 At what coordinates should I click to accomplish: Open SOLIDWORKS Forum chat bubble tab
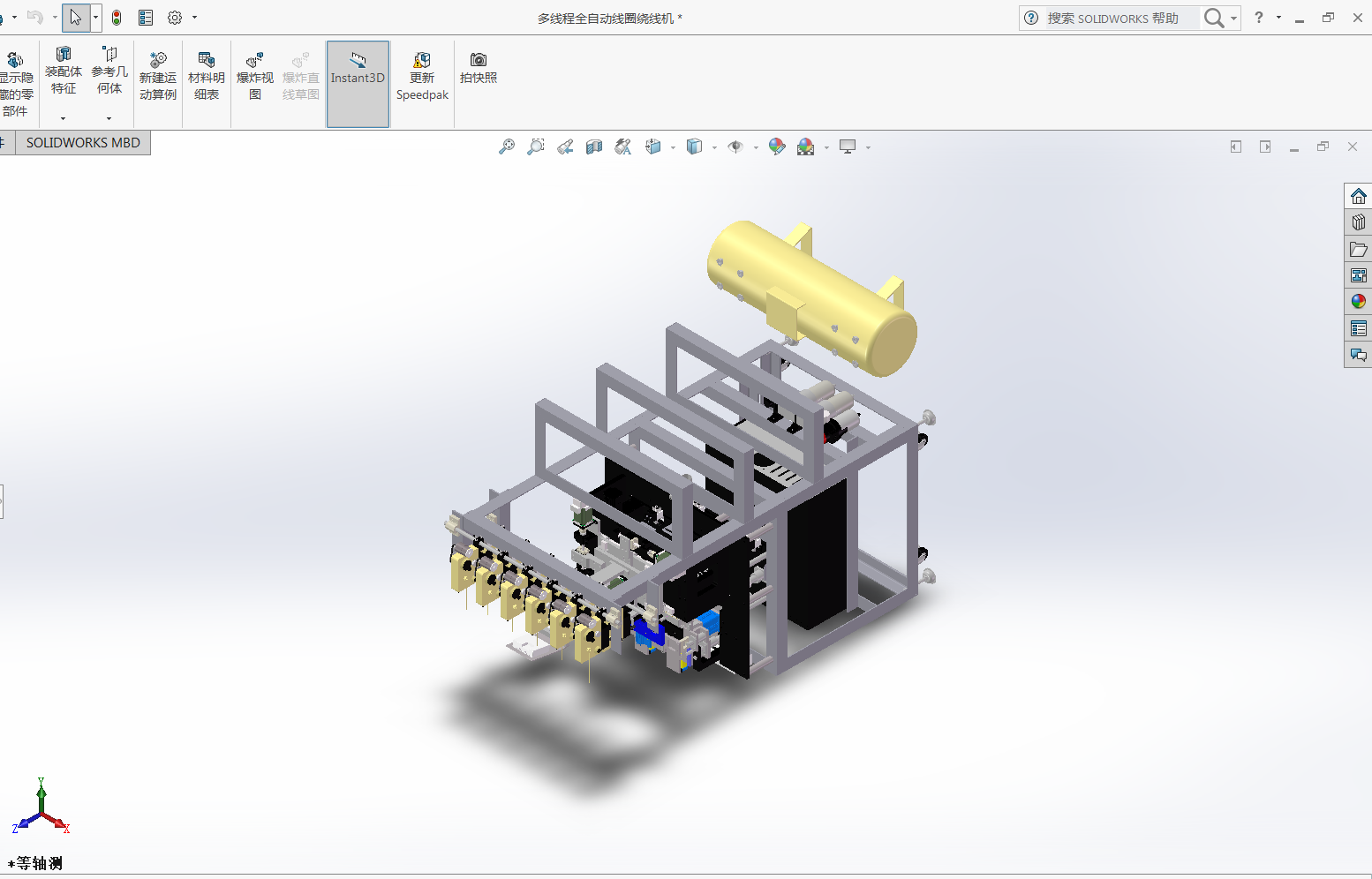pyautogui.click(x=1358, y=355)
